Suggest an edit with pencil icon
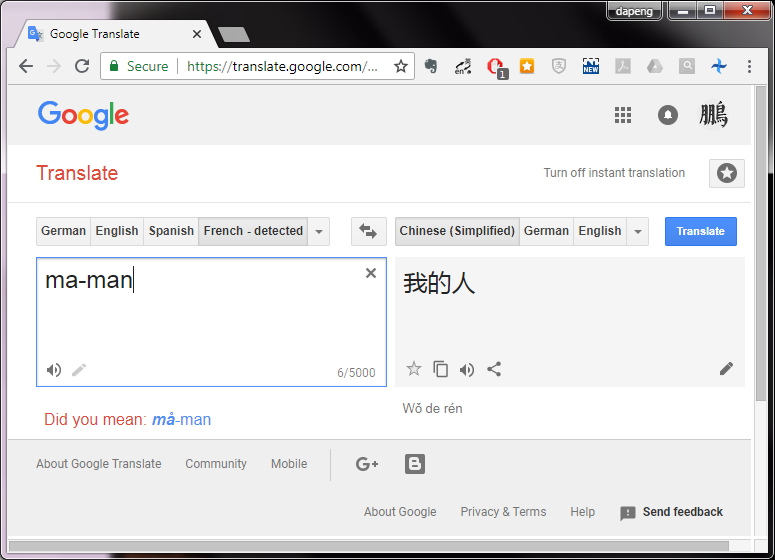The image size is (775, 560). pos(726,369)
